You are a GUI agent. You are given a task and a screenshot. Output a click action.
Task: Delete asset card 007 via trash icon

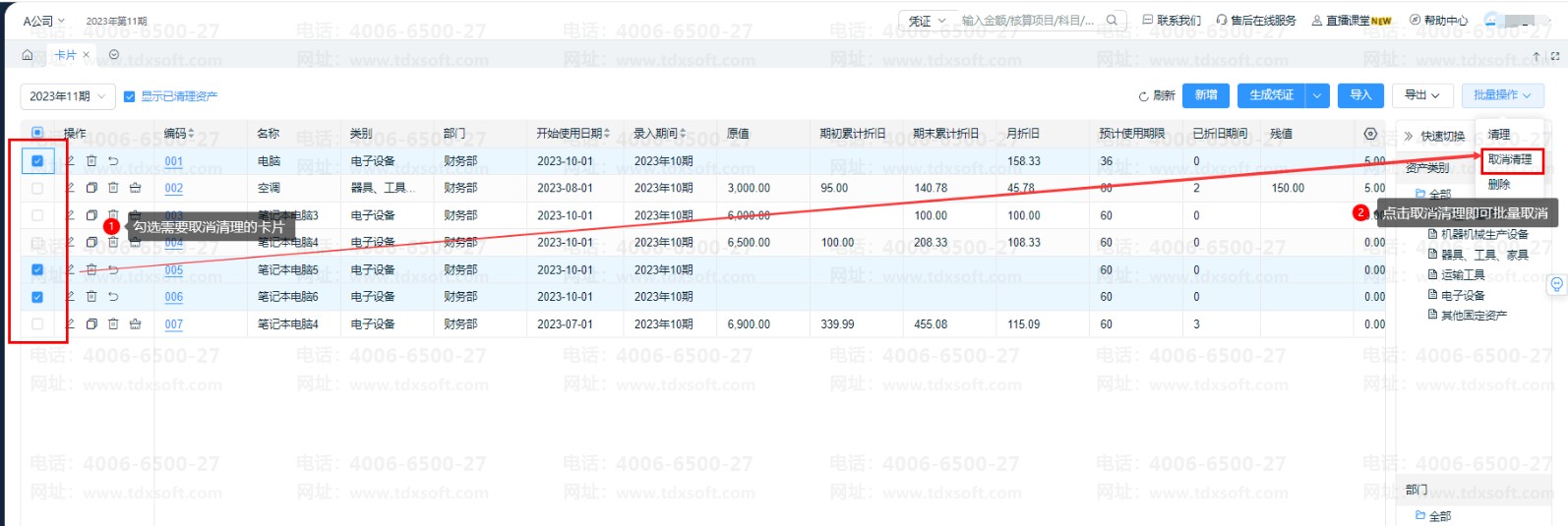(113, 323)
